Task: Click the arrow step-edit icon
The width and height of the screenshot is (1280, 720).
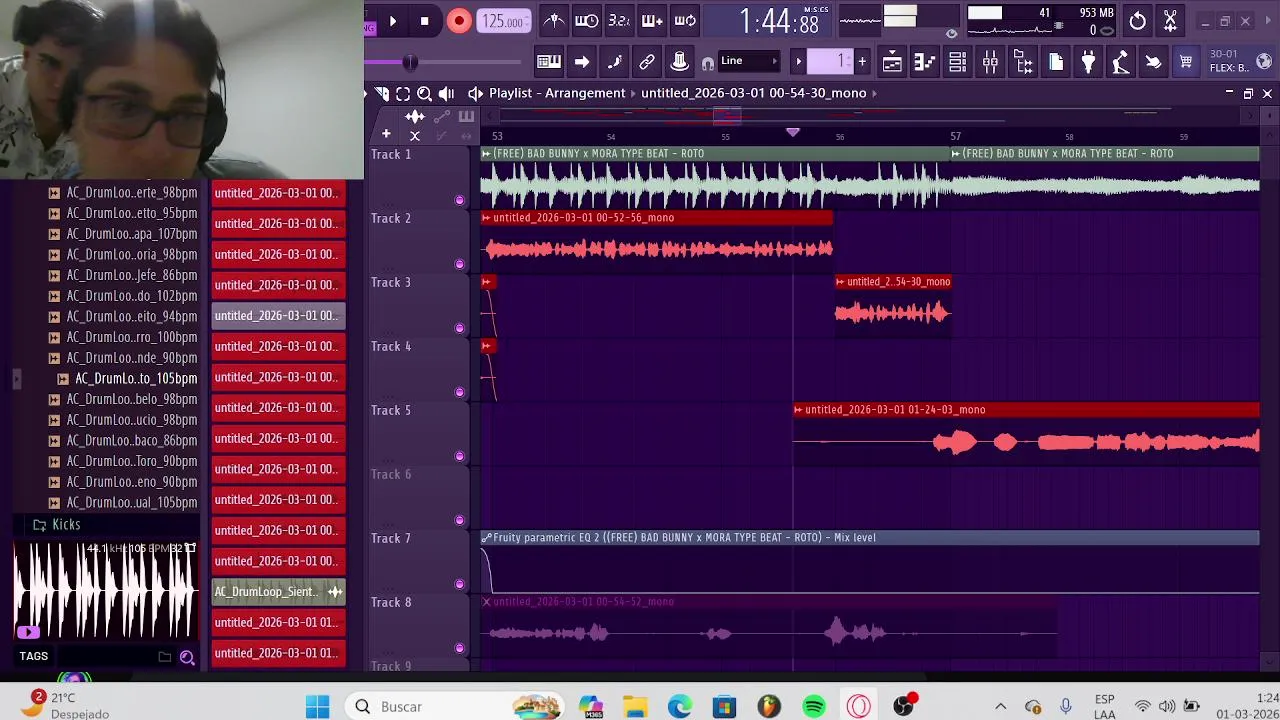Action: (582, 62)
